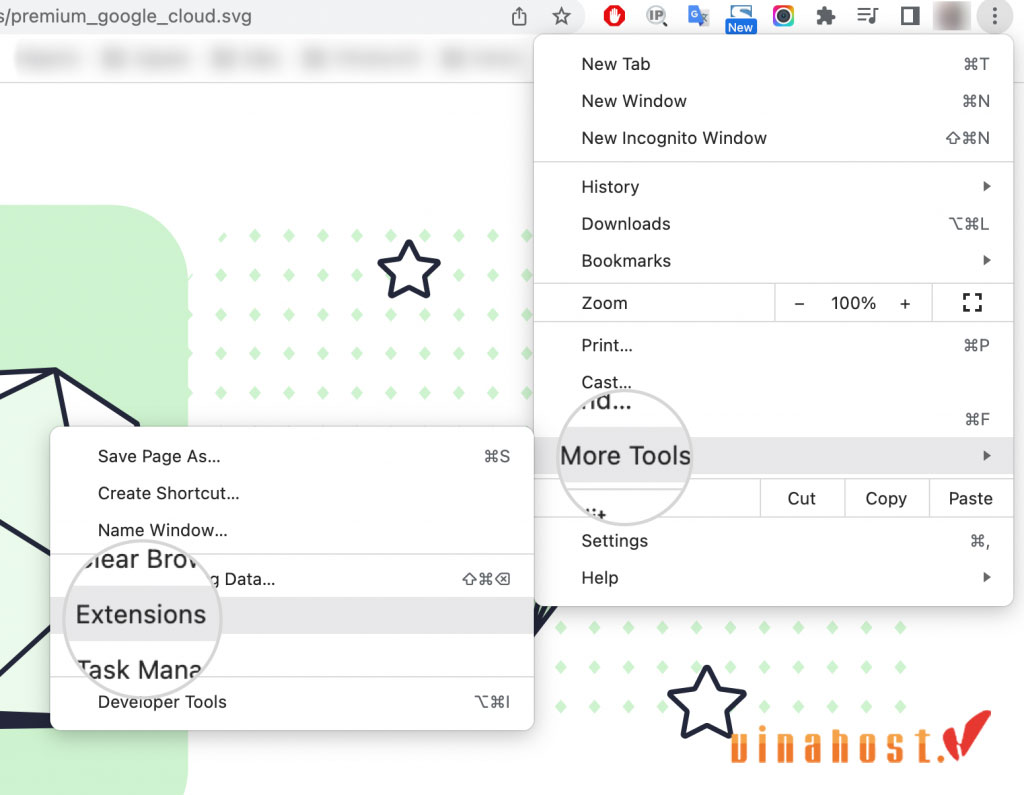Open Settings from the menu

pos(773,541)
